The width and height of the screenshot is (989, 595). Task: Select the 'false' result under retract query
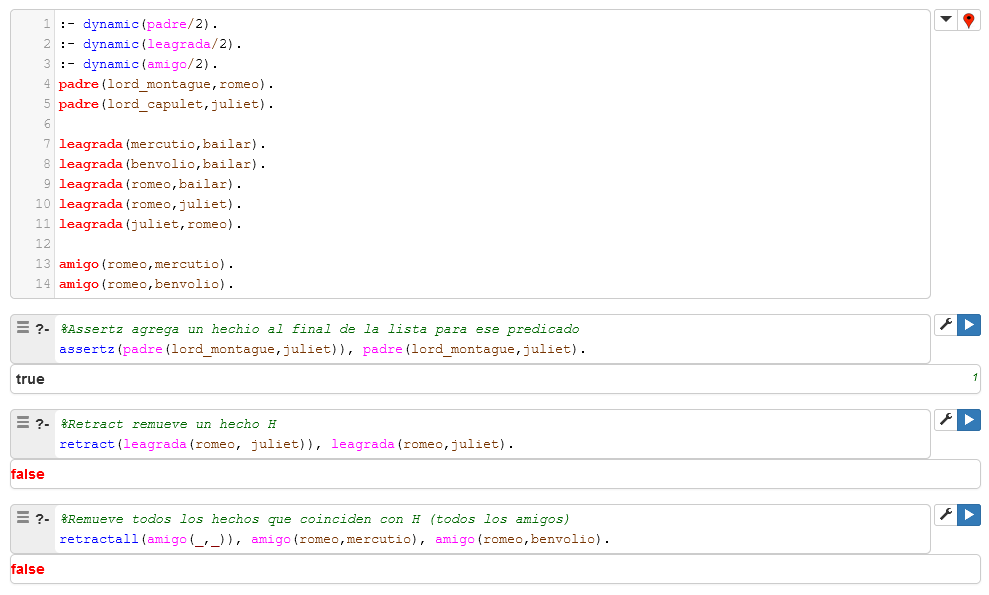[28, 474]
